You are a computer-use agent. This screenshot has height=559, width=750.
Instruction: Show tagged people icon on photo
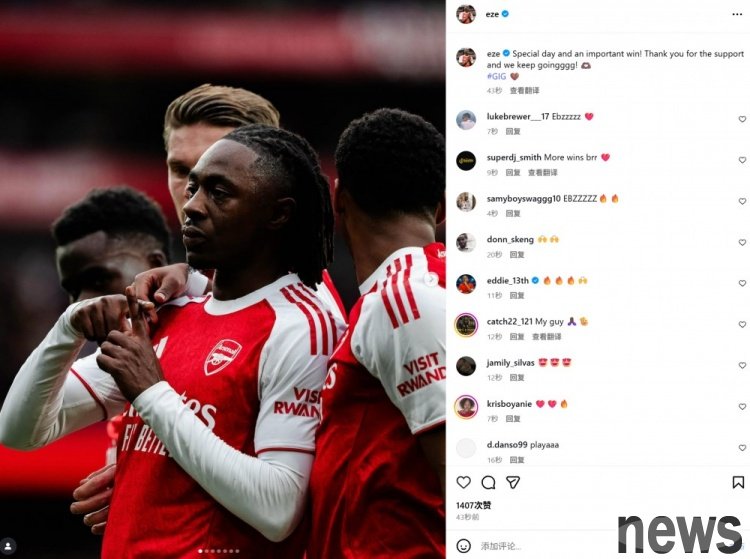[8, 546]
